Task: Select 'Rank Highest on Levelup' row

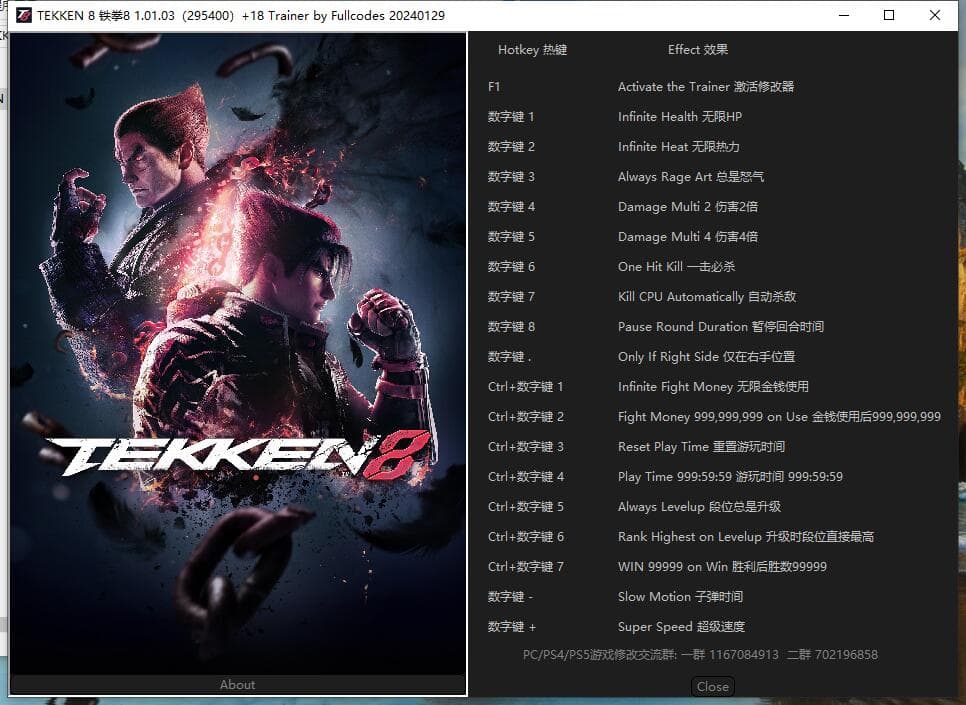Action: [746, 537]
